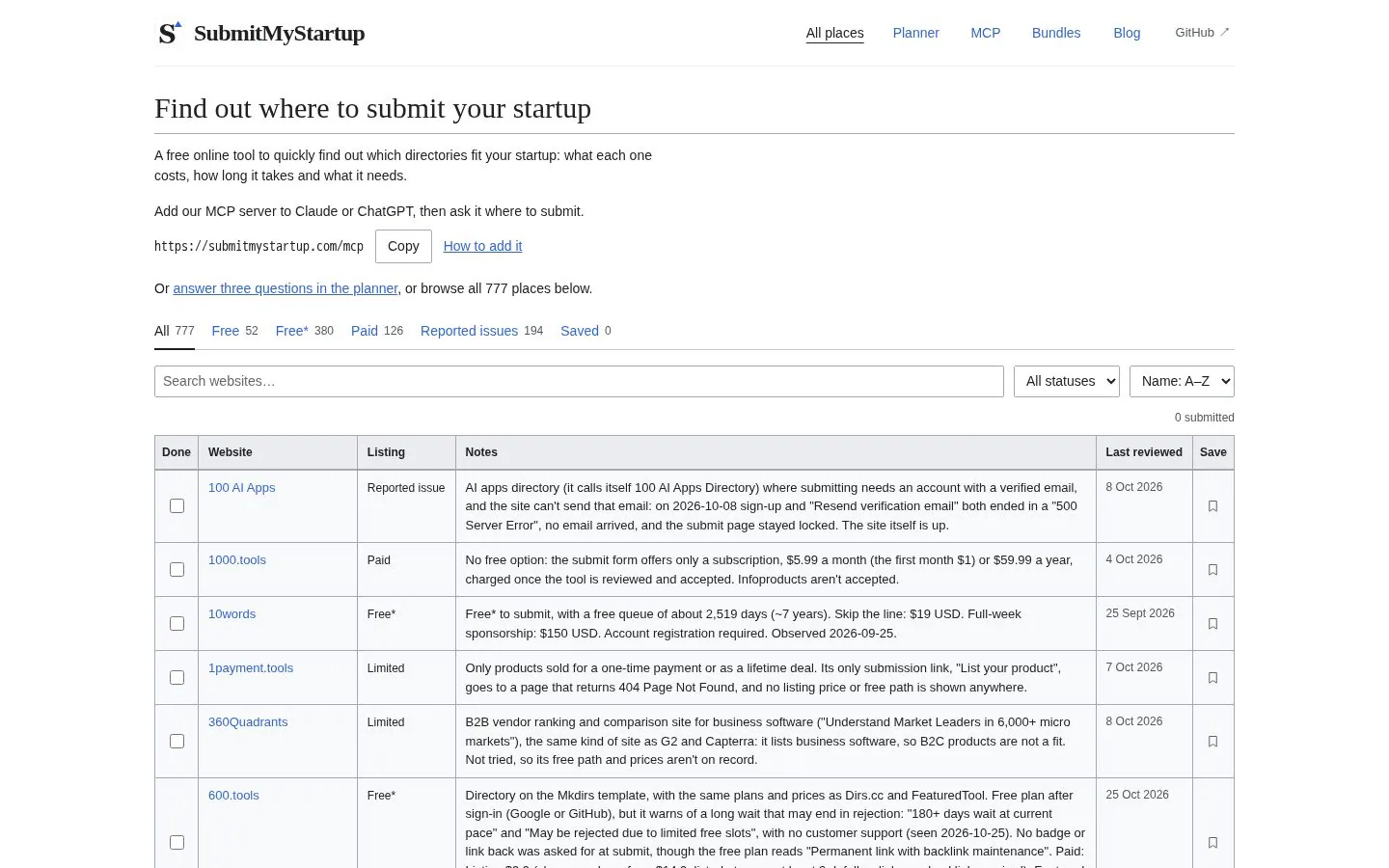Check the 600.tools Done box
Screen dimensions: 1389x868
(177, 843)
